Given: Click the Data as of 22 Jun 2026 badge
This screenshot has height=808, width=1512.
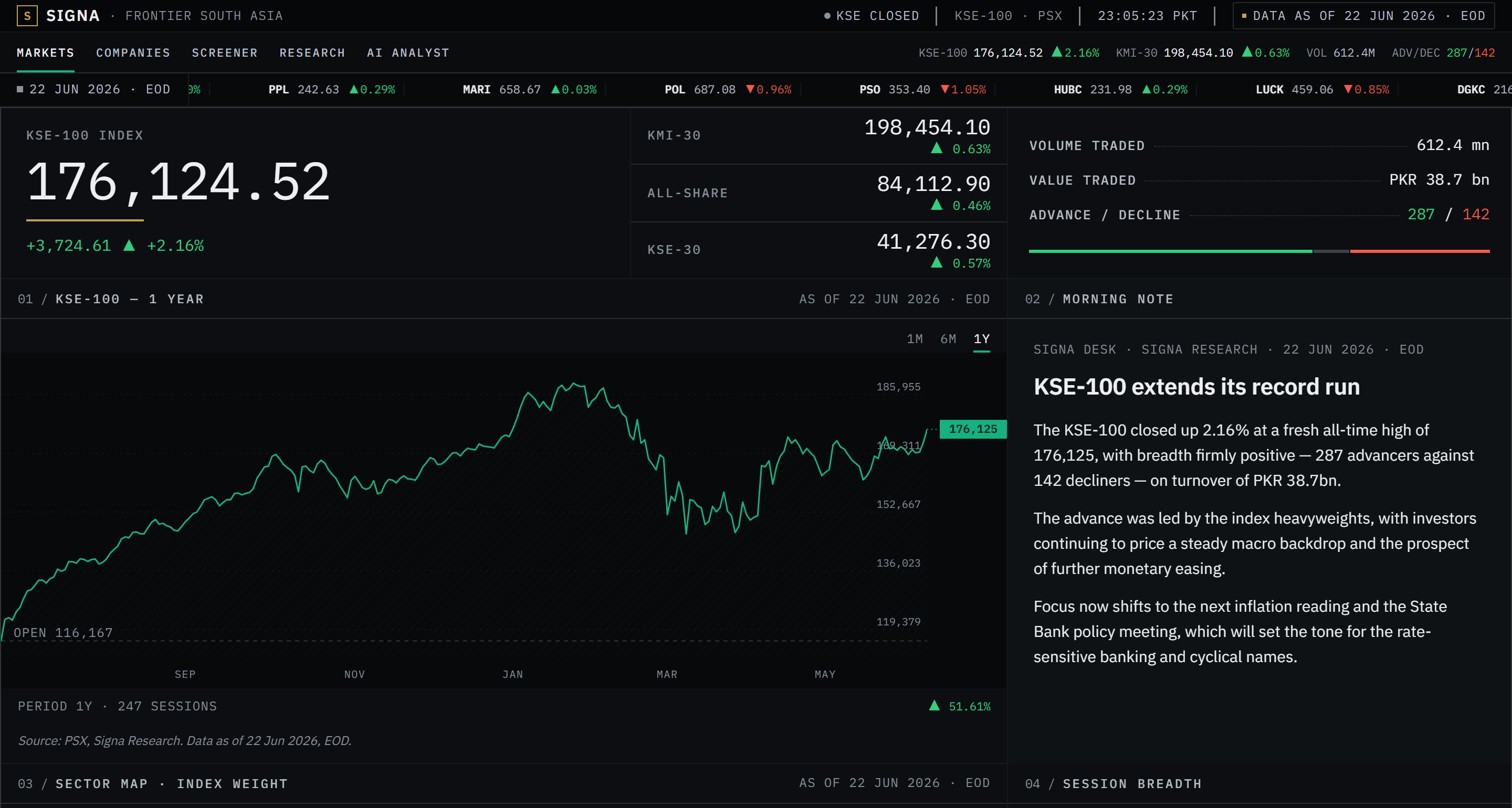Looking at the screenshot, I should pyautogui.click(x=1363, y=16).
